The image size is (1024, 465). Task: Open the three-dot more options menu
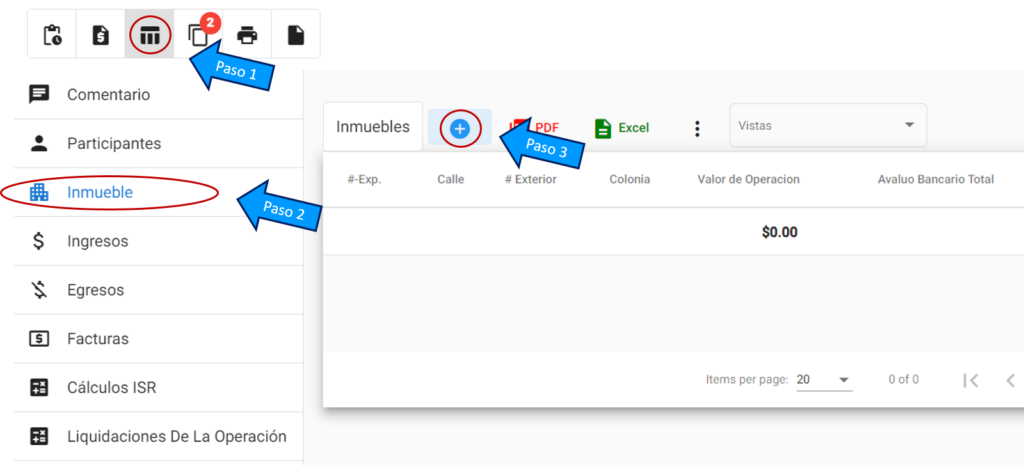[697, 128]
